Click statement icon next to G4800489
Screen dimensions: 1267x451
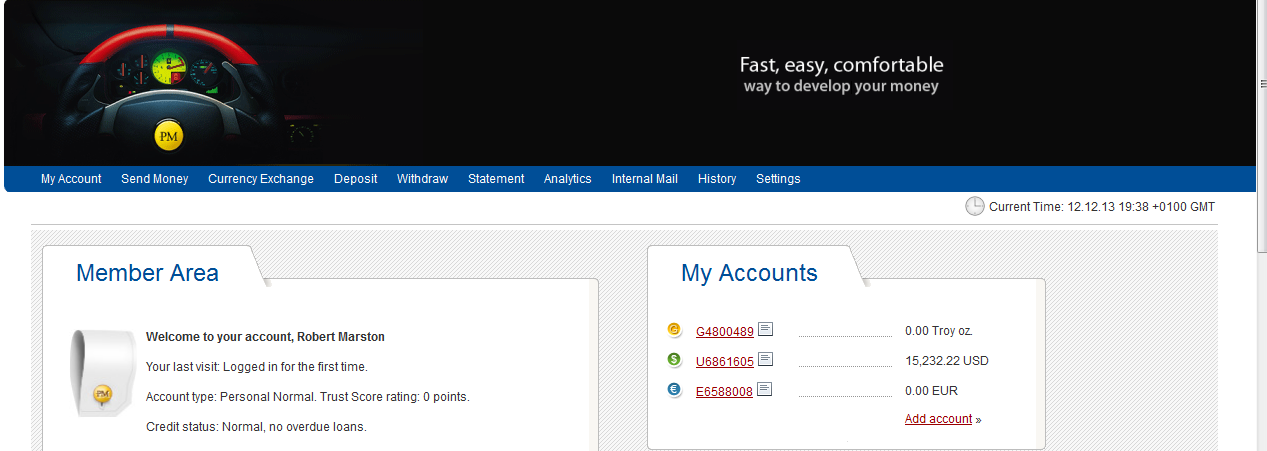coord(765,329)
